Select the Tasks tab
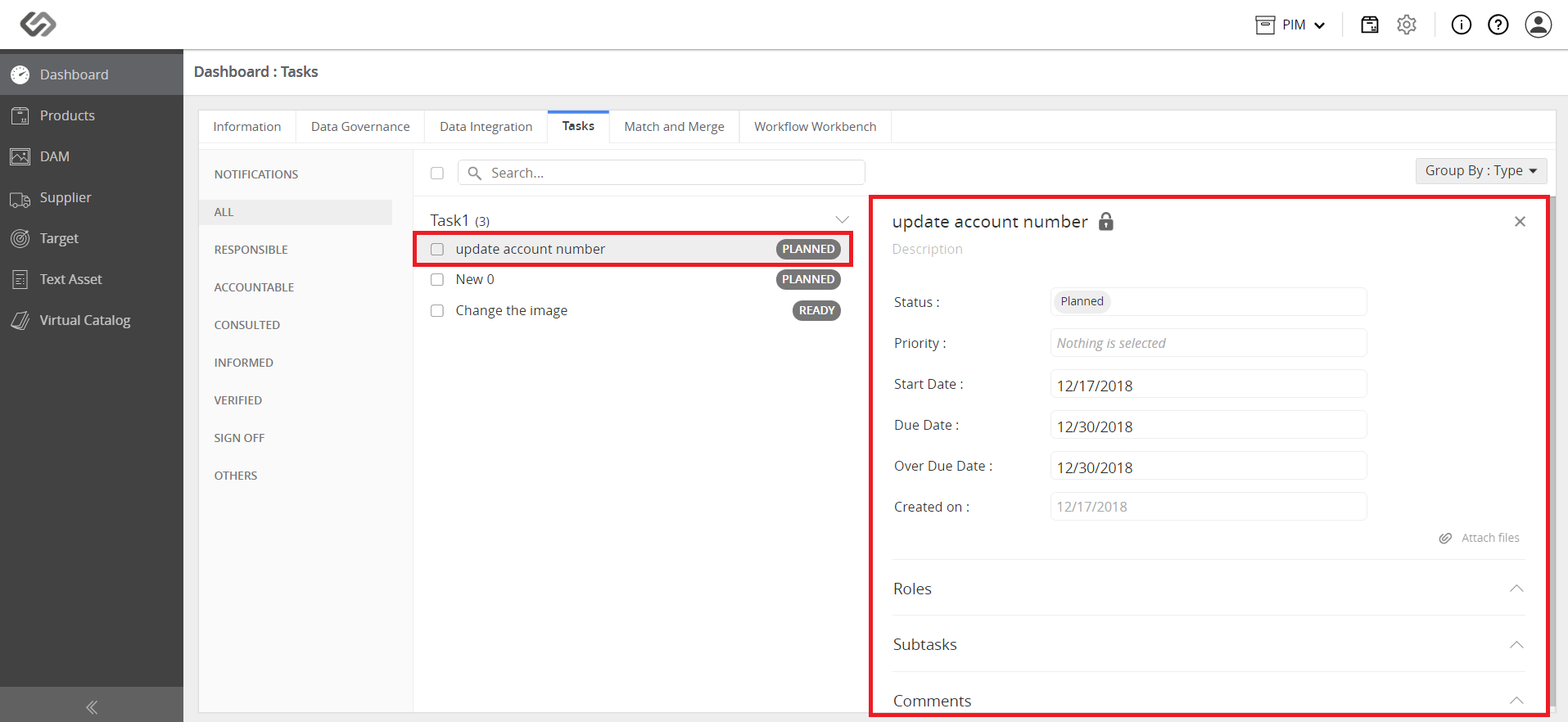The height and width of the screenshot is (722, 1568). (578, 126)
